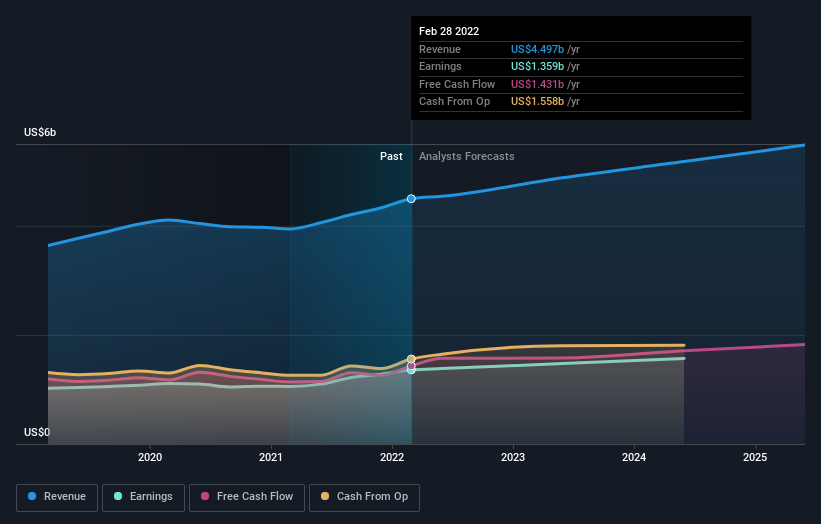The image size is (821, 524).
Task: Click the US$4.497b revenue value
Action: pos(537,49)
